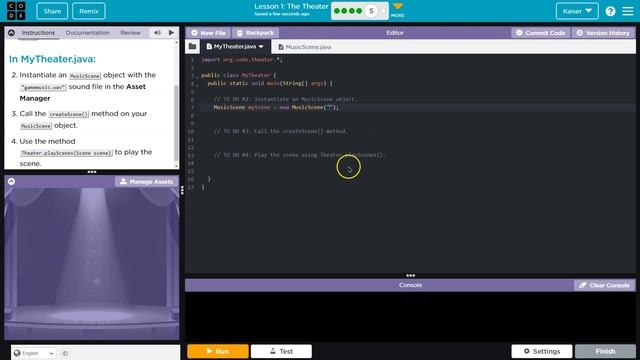Open Version History
The width and height of the screenshot is (640, 360).
coord(603,33)
